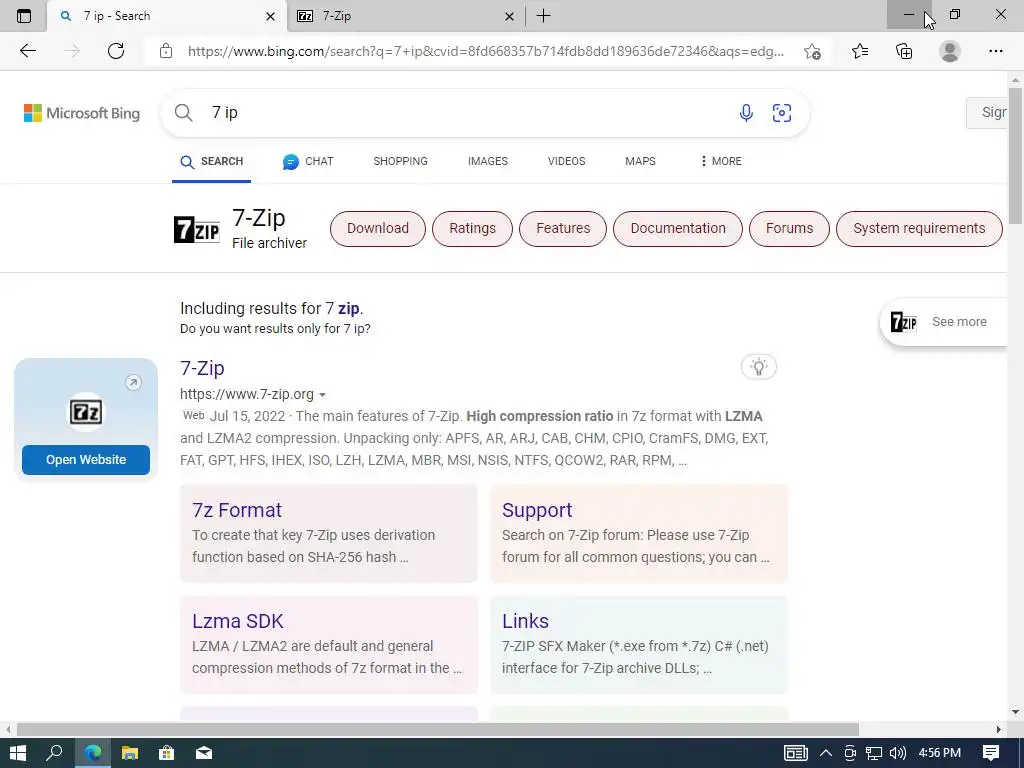Screen dimensions: 1024x768
Task: Select the 7 ip - Search browser tab
Action: point(167,16)
